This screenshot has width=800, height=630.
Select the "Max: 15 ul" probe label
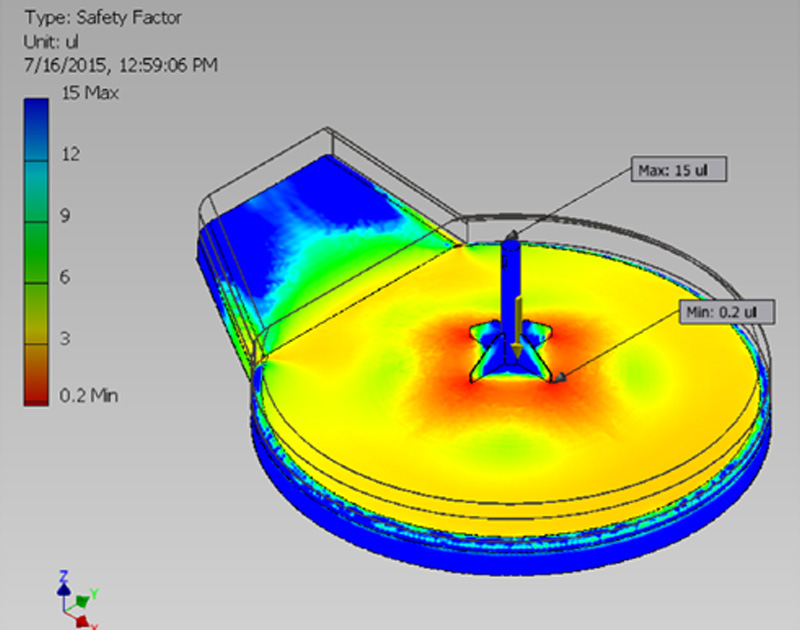(679, 169)
